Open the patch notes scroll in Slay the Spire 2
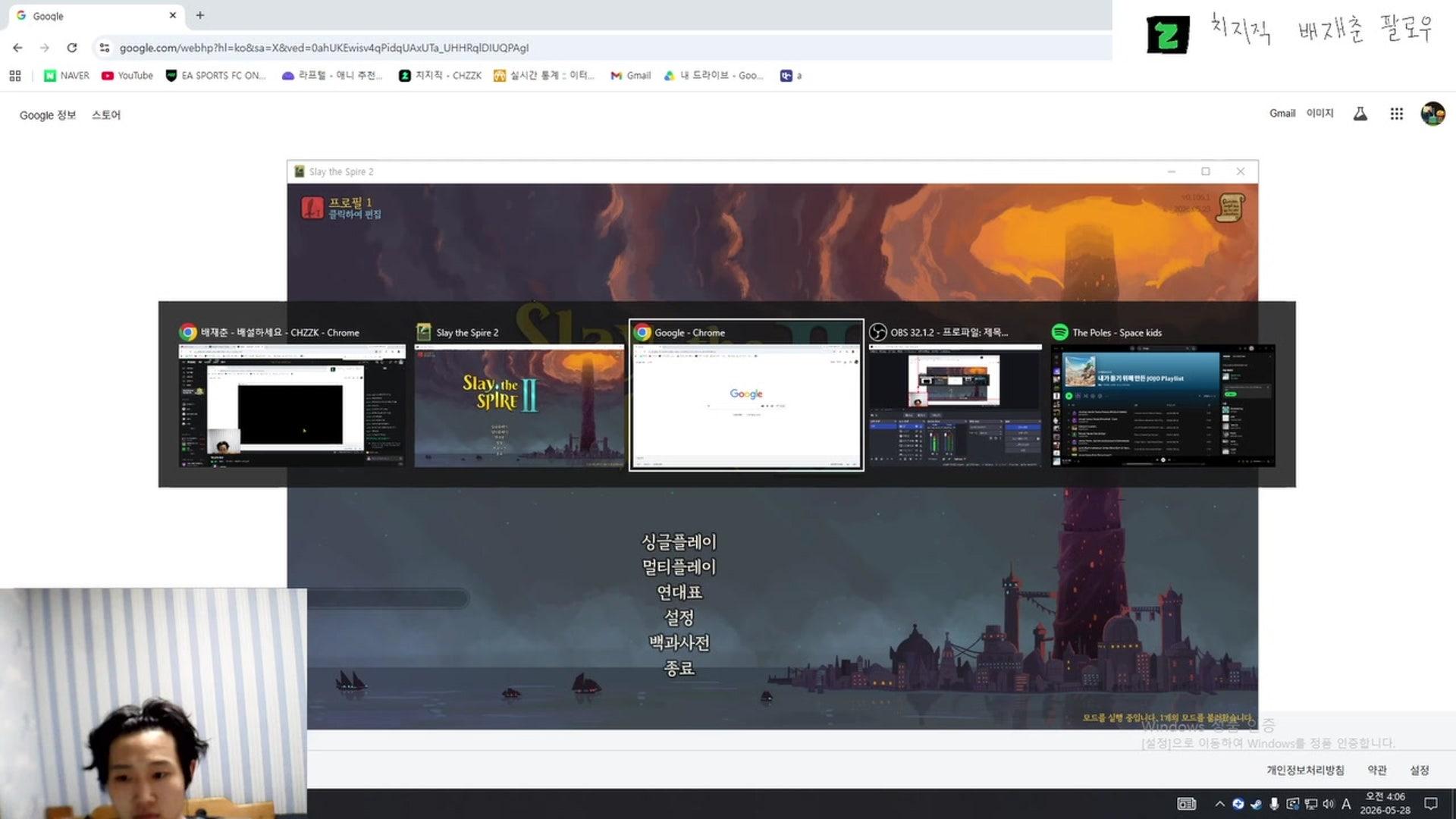1456x819 pixels. tap(1230, 208)
